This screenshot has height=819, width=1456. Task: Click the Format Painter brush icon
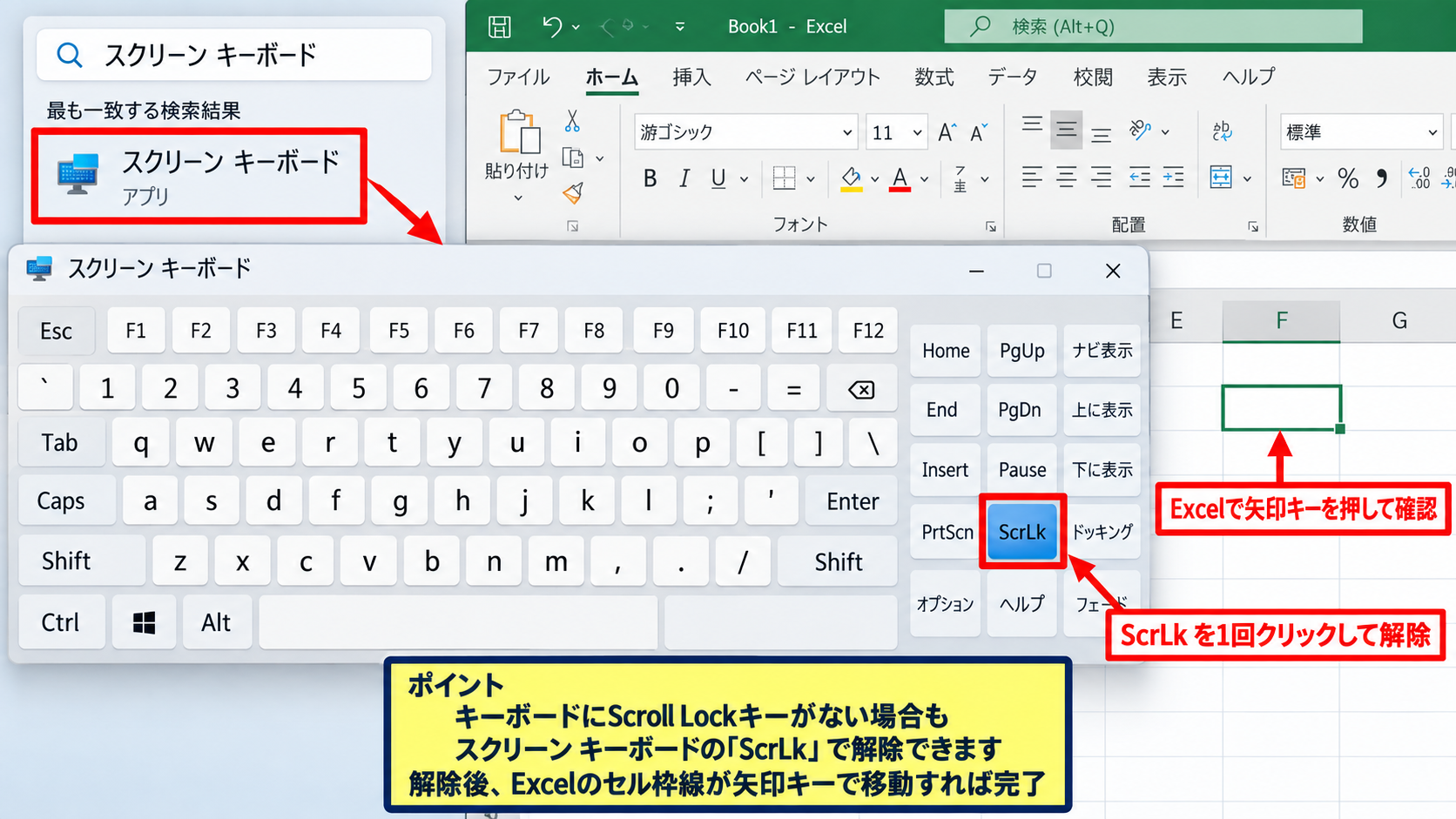click(x=573, y=193)
